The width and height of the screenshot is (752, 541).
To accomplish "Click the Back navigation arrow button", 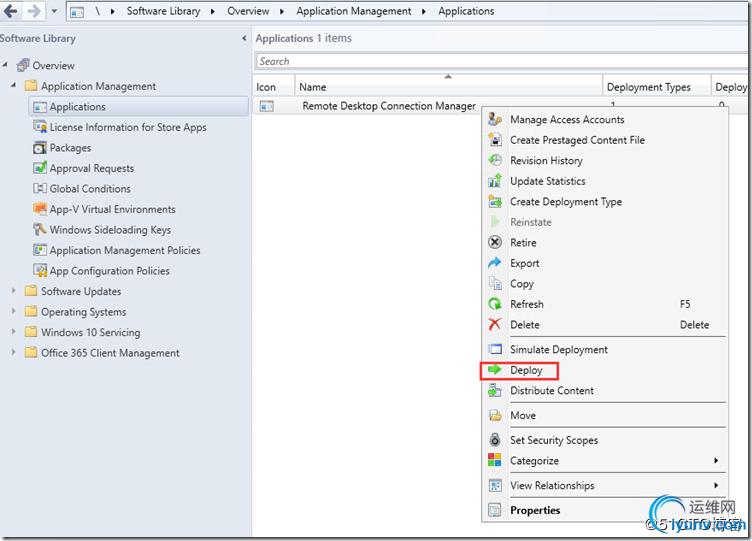I will coord(11,11).
